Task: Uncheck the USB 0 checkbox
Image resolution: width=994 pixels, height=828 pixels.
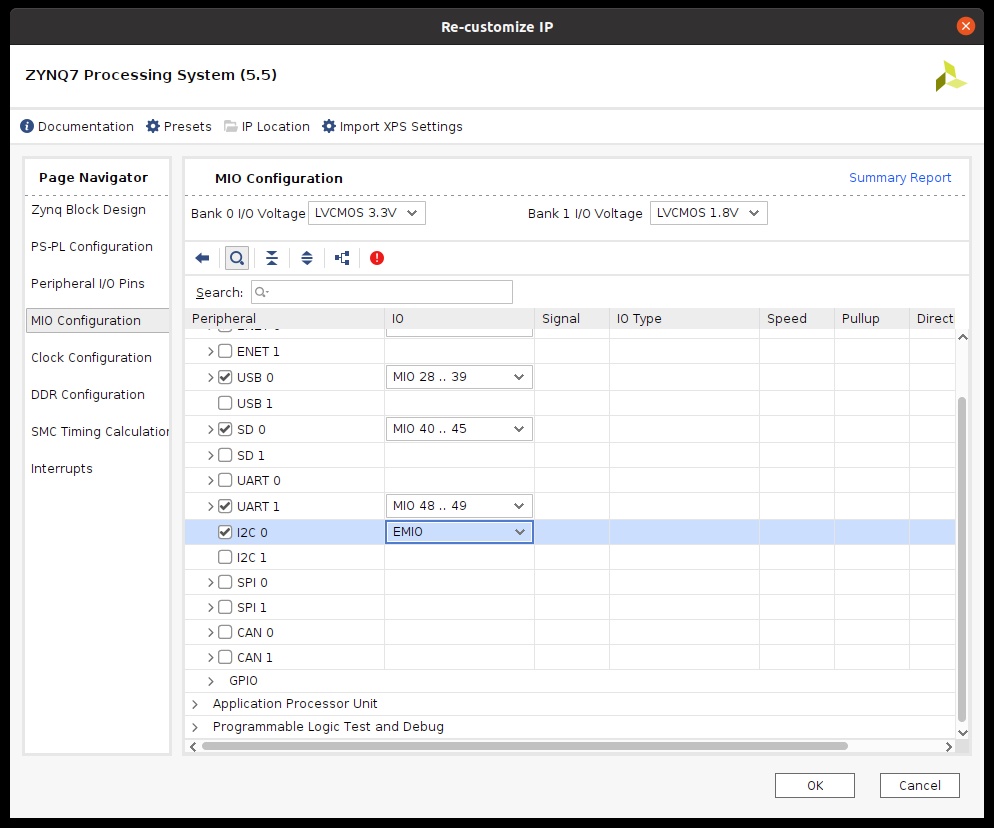Action: (x=225, y=377)
